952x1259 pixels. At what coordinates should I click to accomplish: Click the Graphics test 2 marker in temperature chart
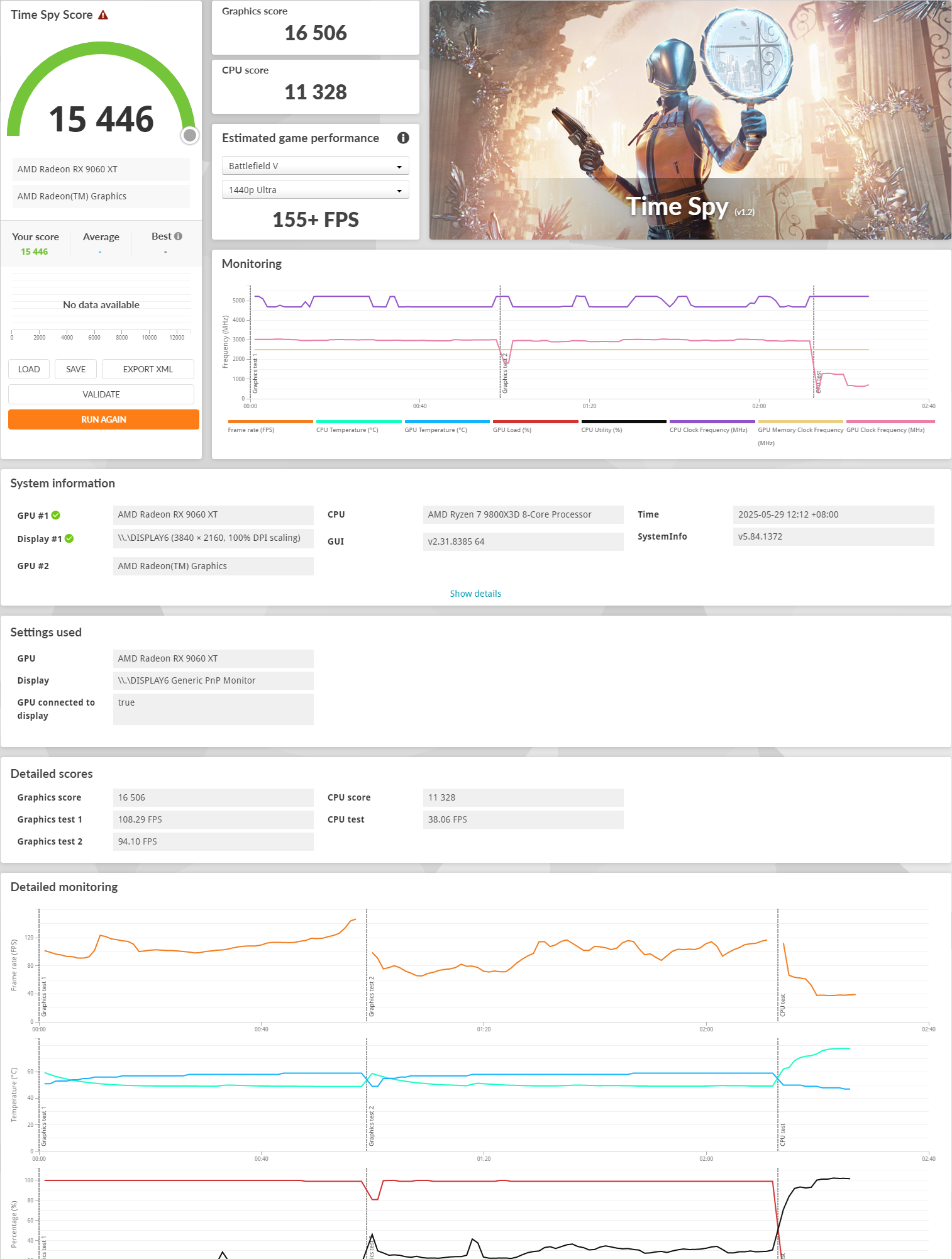tap(372, 1126)
